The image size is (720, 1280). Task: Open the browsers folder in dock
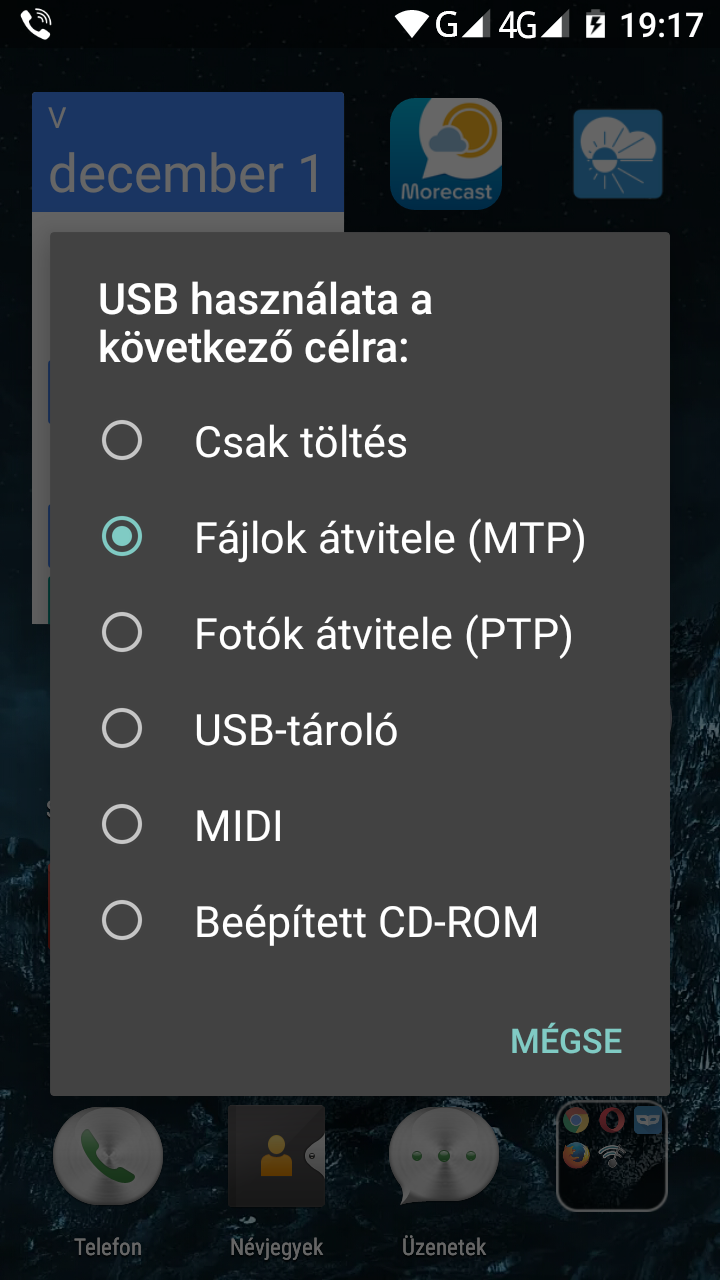pos(611,1155)
